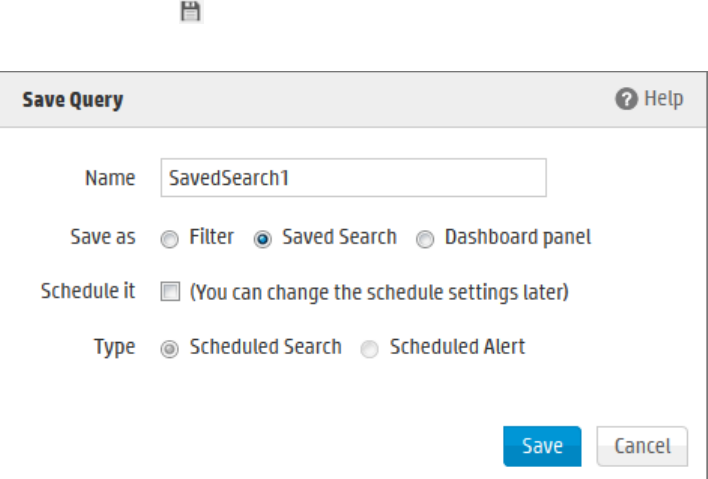Enable the Schedule it checkbox

169,294
